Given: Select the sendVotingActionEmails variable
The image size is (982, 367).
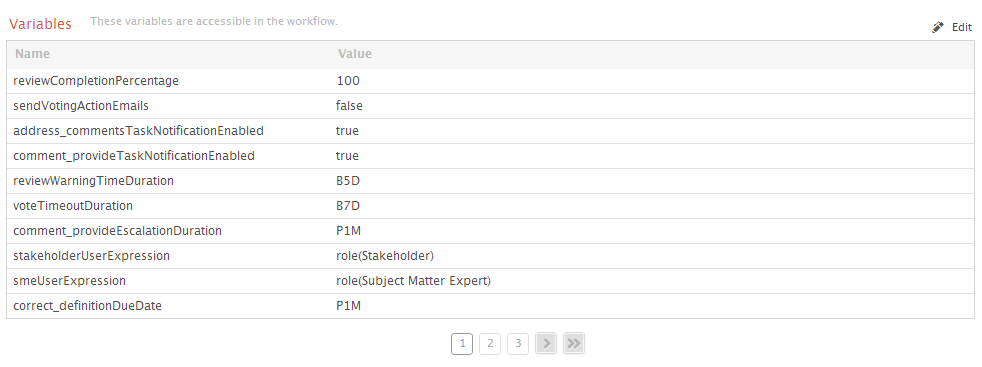Looking at the screenshot, I should tap(81, 106).
